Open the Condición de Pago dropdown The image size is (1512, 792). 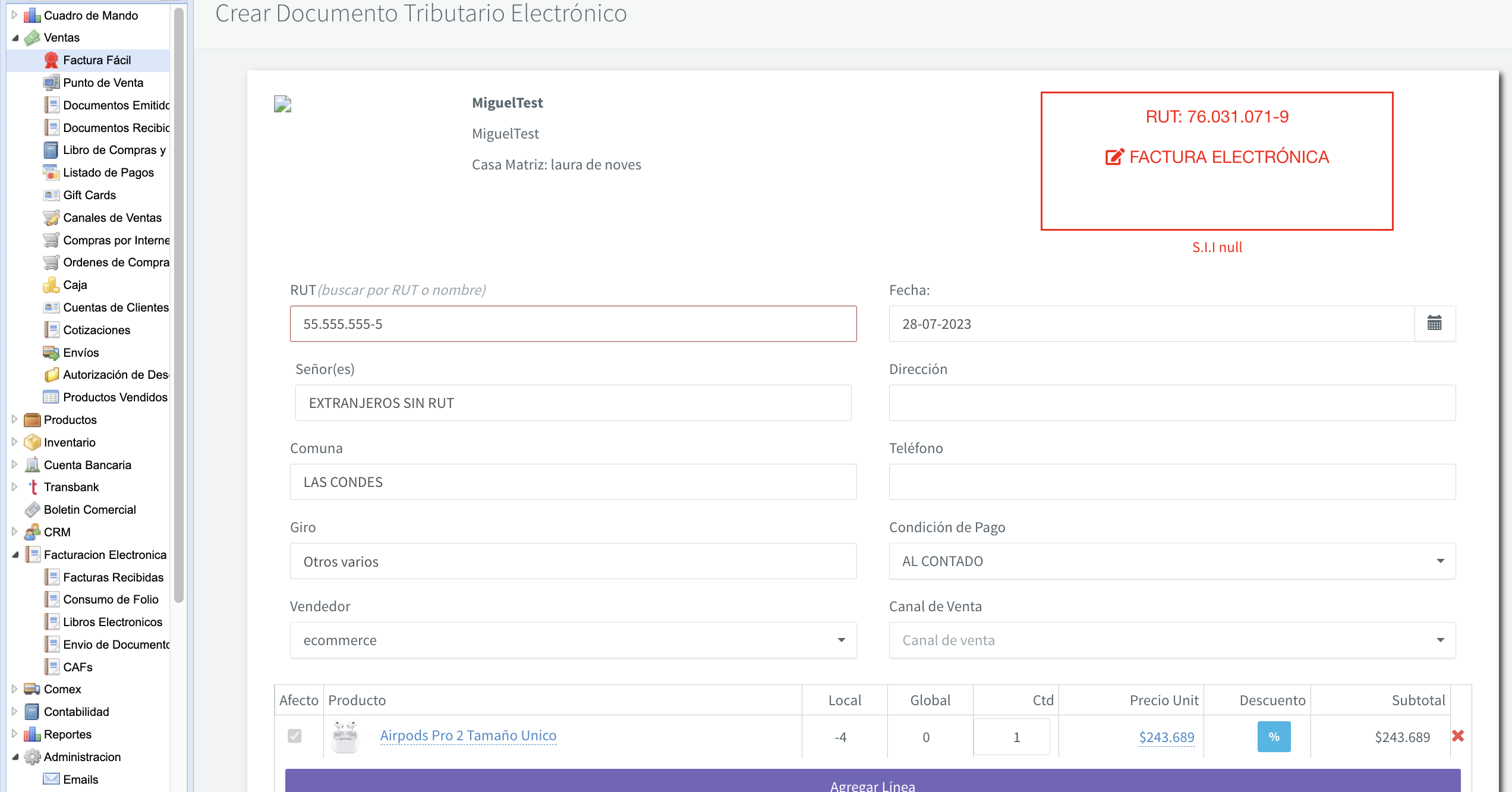[x=1171, y=561]
